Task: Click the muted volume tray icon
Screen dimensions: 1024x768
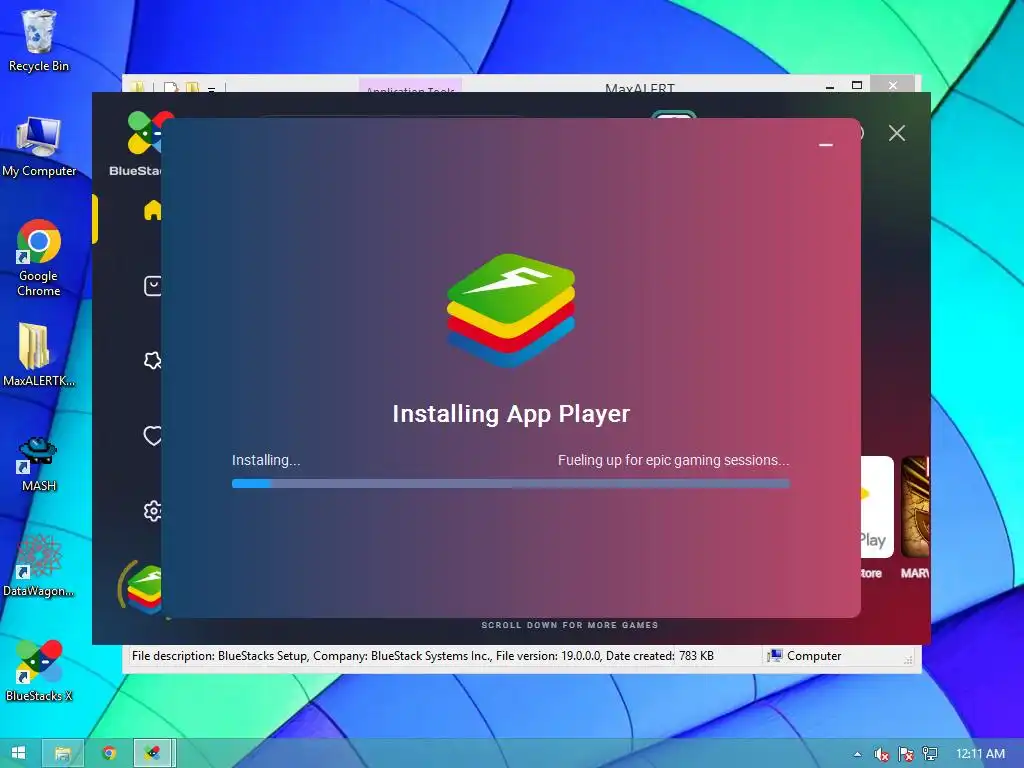Action: (x=882, y=754)
